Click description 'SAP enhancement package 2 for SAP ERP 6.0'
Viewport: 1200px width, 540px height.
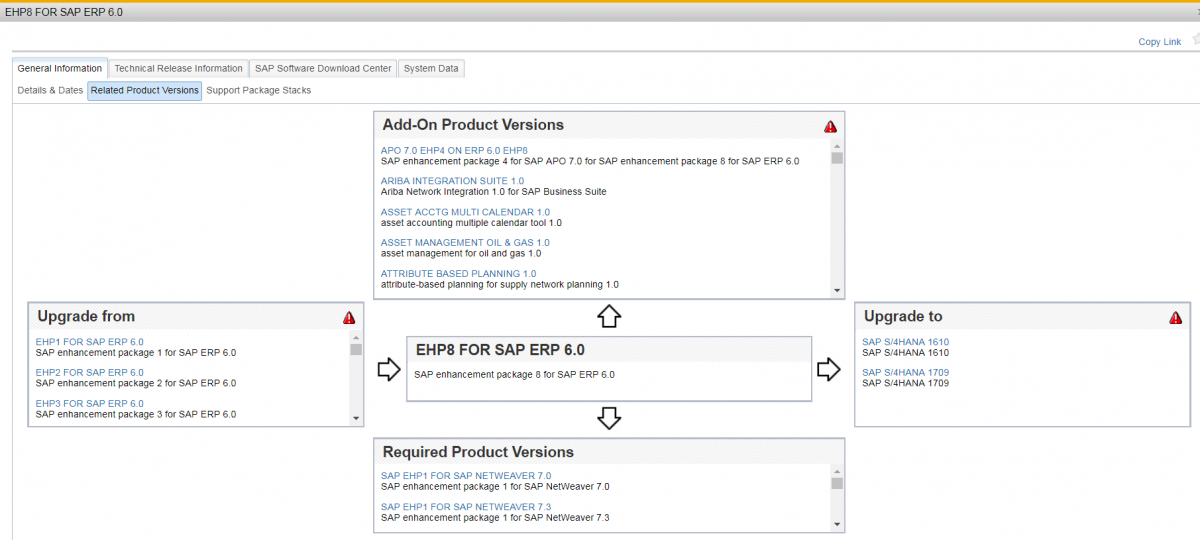pos(136,383)
